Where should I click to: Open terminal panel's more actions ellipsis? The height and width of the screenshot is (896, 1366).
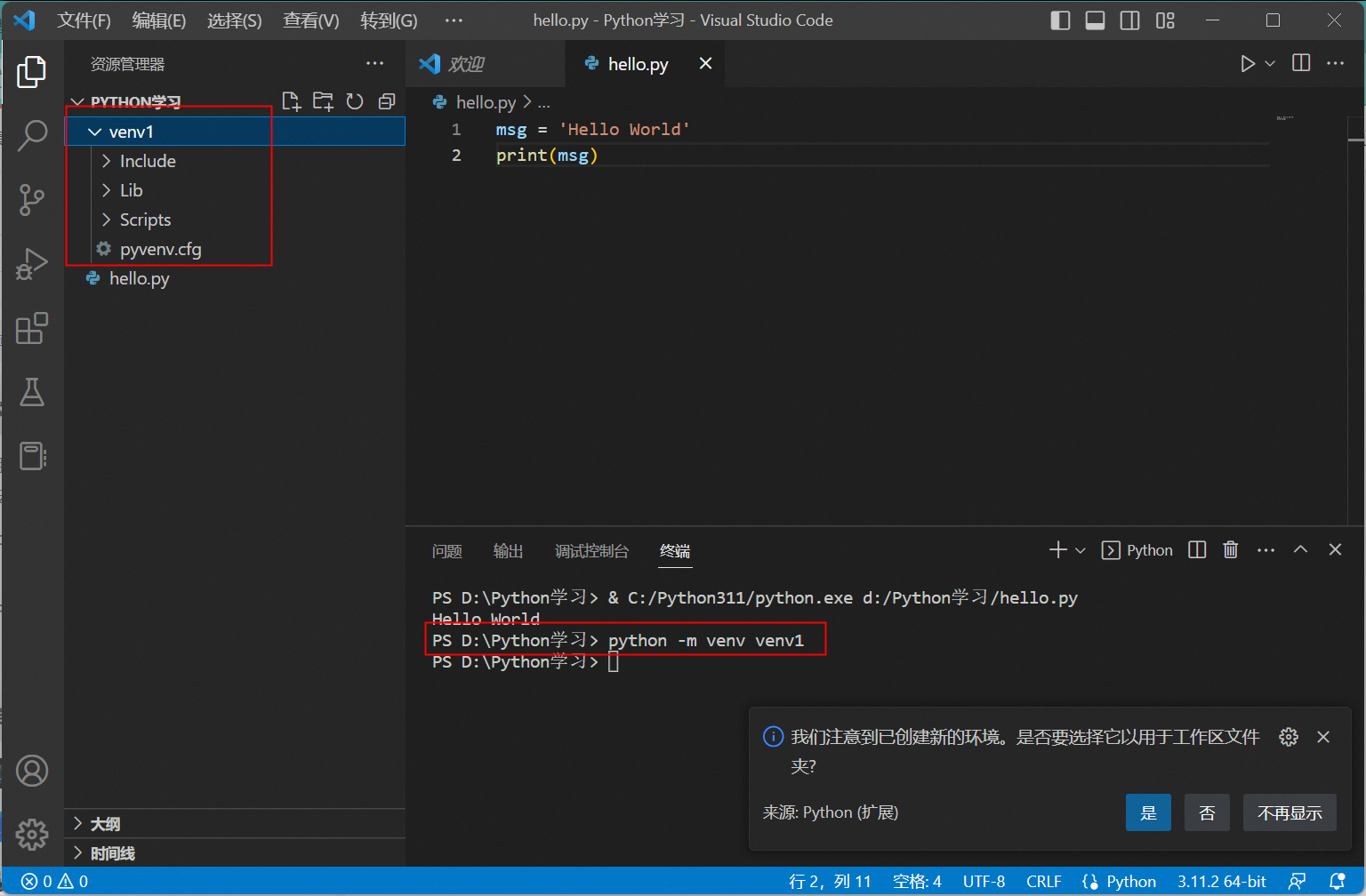(1266, 550)
